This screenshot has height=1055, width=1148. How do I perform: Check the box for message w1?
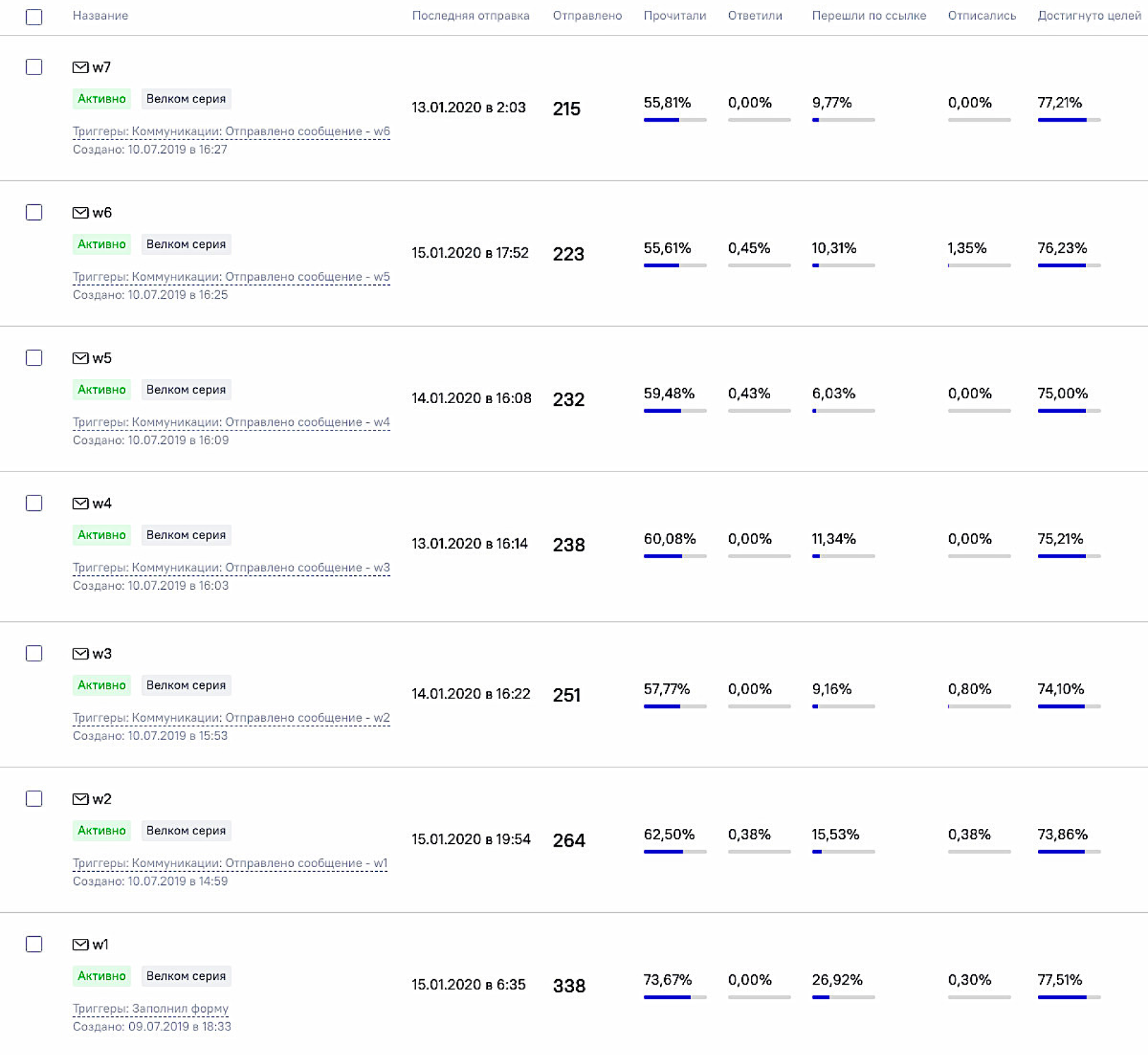point(33,944)
